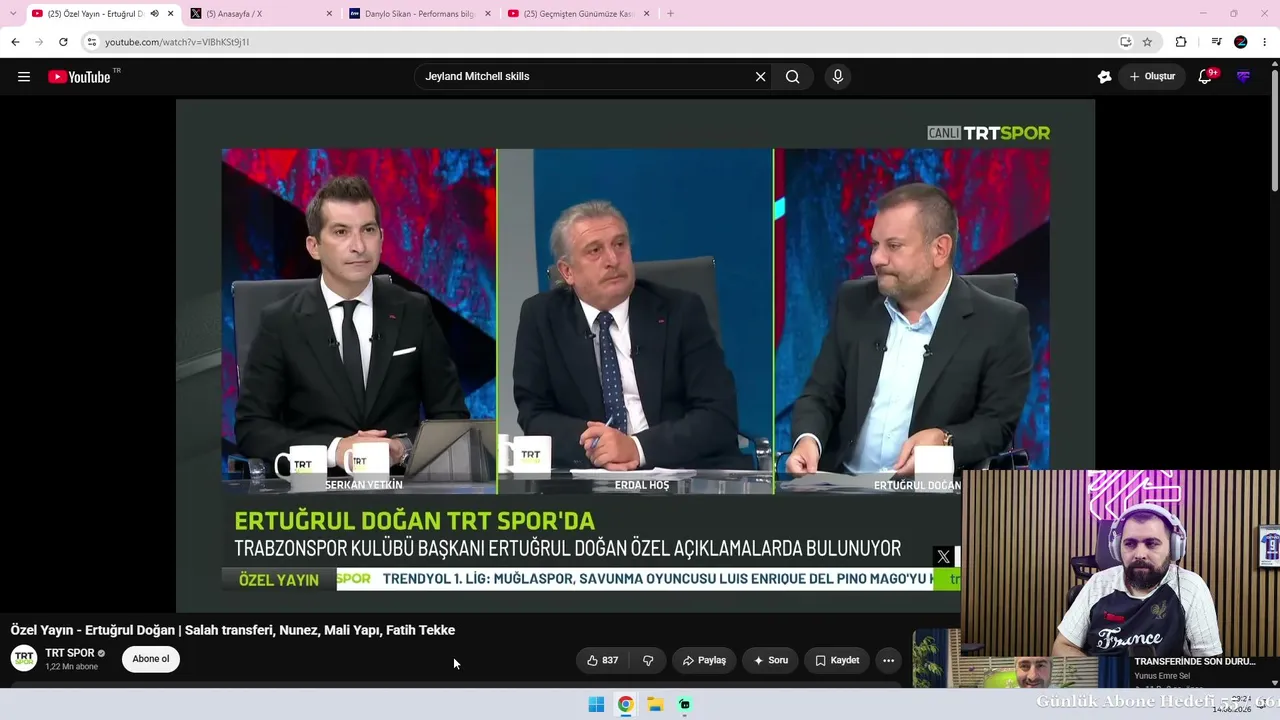Image resolution: width=1280 pixels, height=720 pixels.
Task: View site information icon in address bar
Action: [x=91, y=42]
